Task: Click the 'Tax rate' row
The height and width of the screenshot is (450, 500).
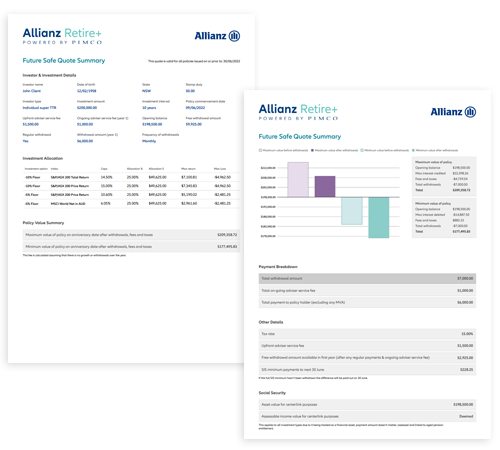Action: 367,334
